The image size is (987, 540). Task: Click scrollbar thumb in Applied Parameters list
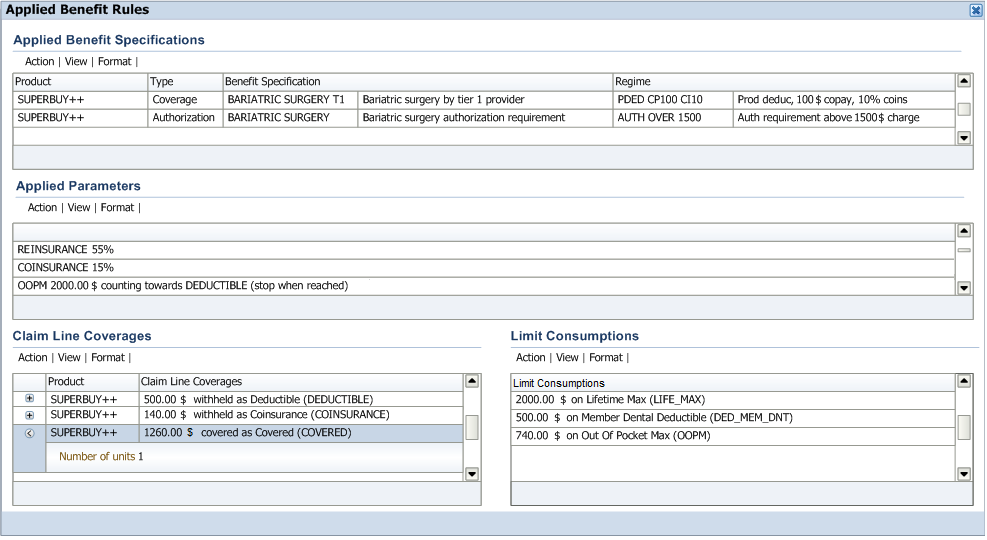964,250
